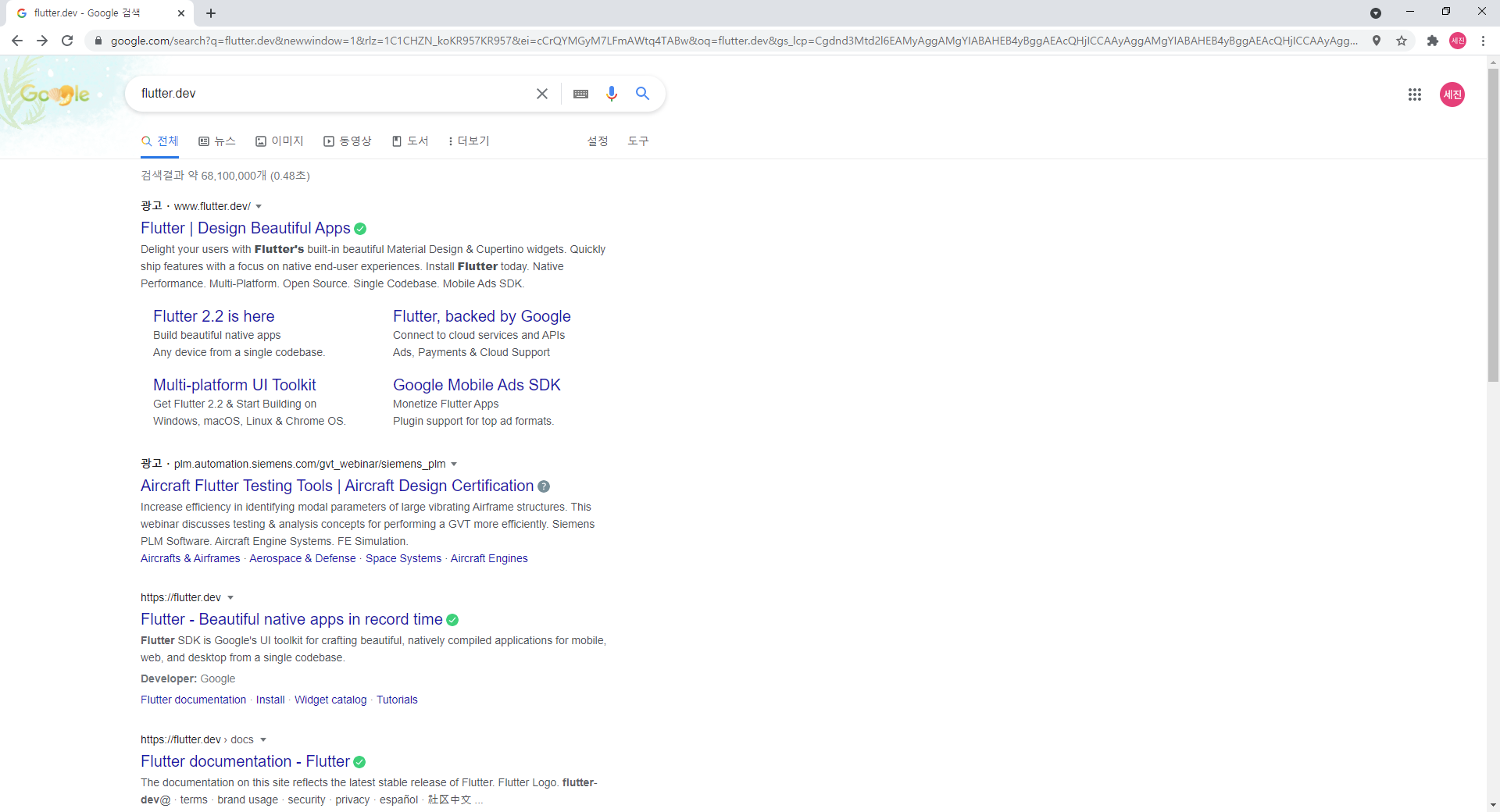
Task: Open Flutter documentation - Flutter result title
Action: pos(245,761)
